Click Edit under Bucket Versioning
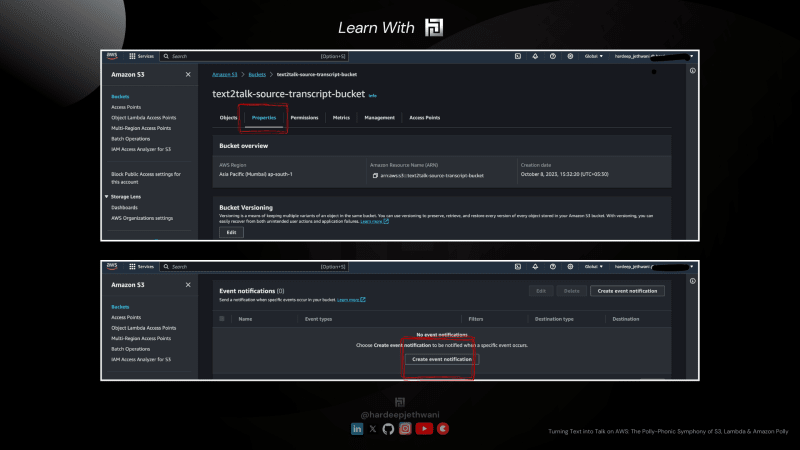Viewport: 800px width, 450px height. [x=231, y=232]
